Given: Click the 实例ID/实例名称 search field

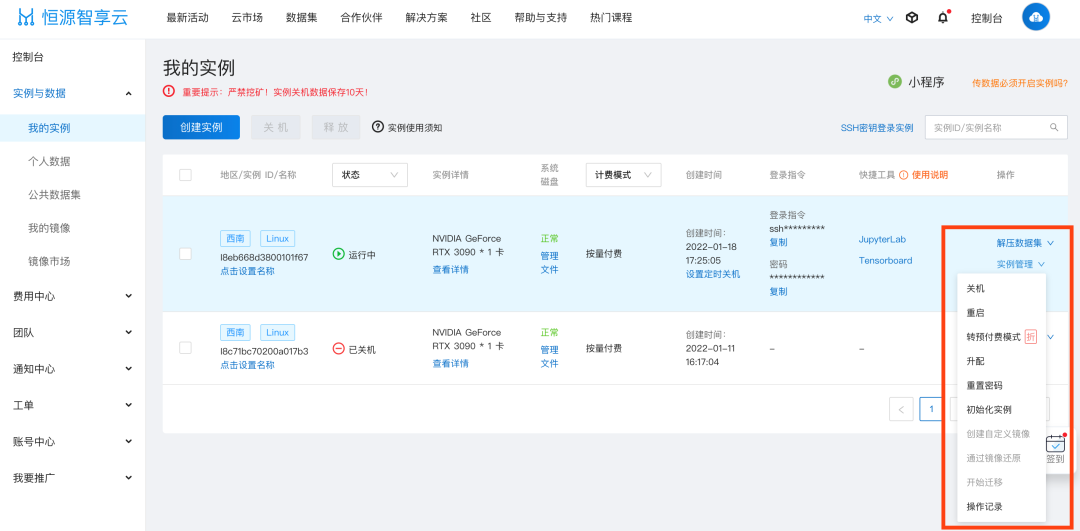Looking at the screenshot, I should click(985, 128).
